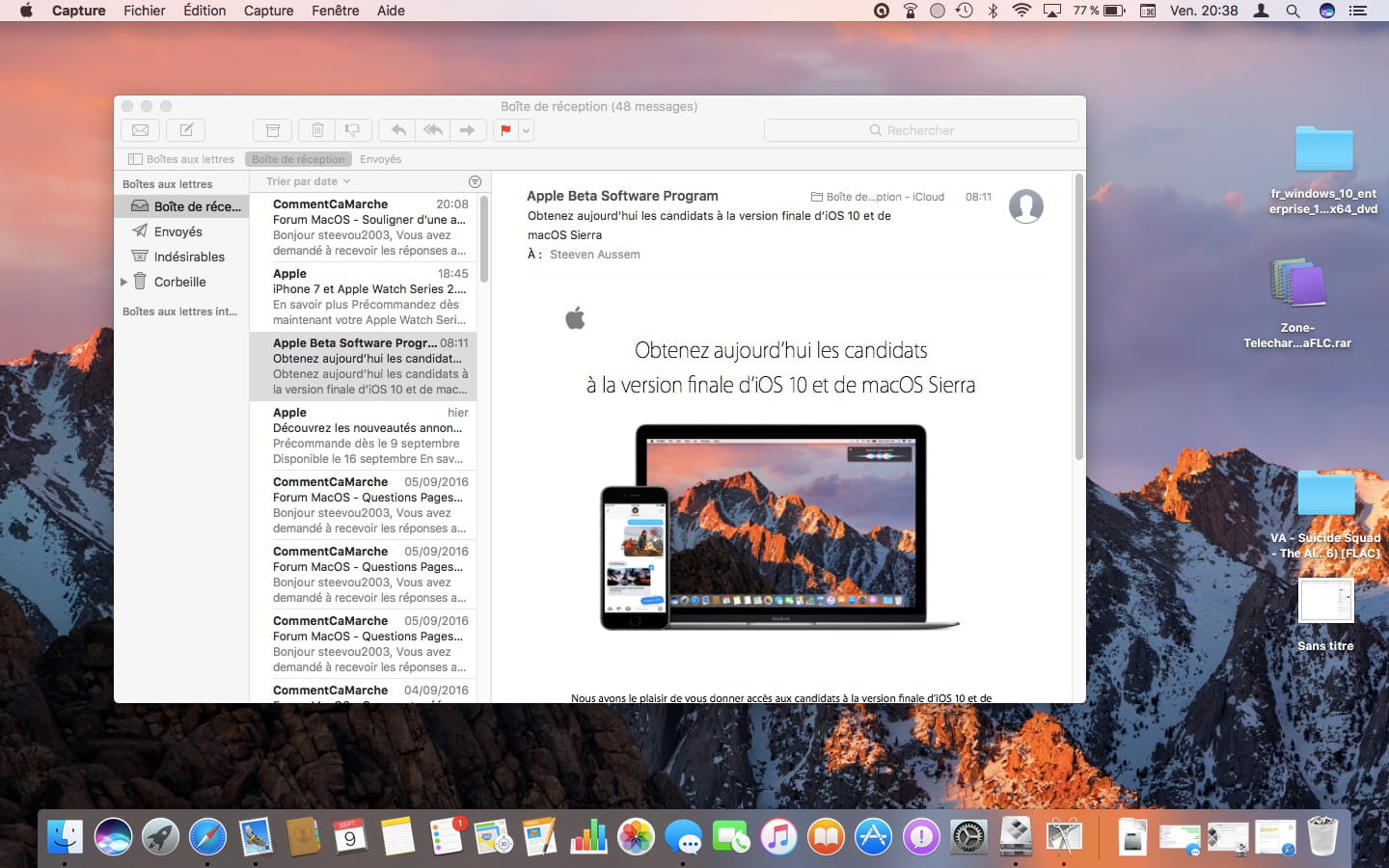Open the flag color dropdown arrow
The height and width of the screenshot is (868, 1389).
[x=526, y=130]
